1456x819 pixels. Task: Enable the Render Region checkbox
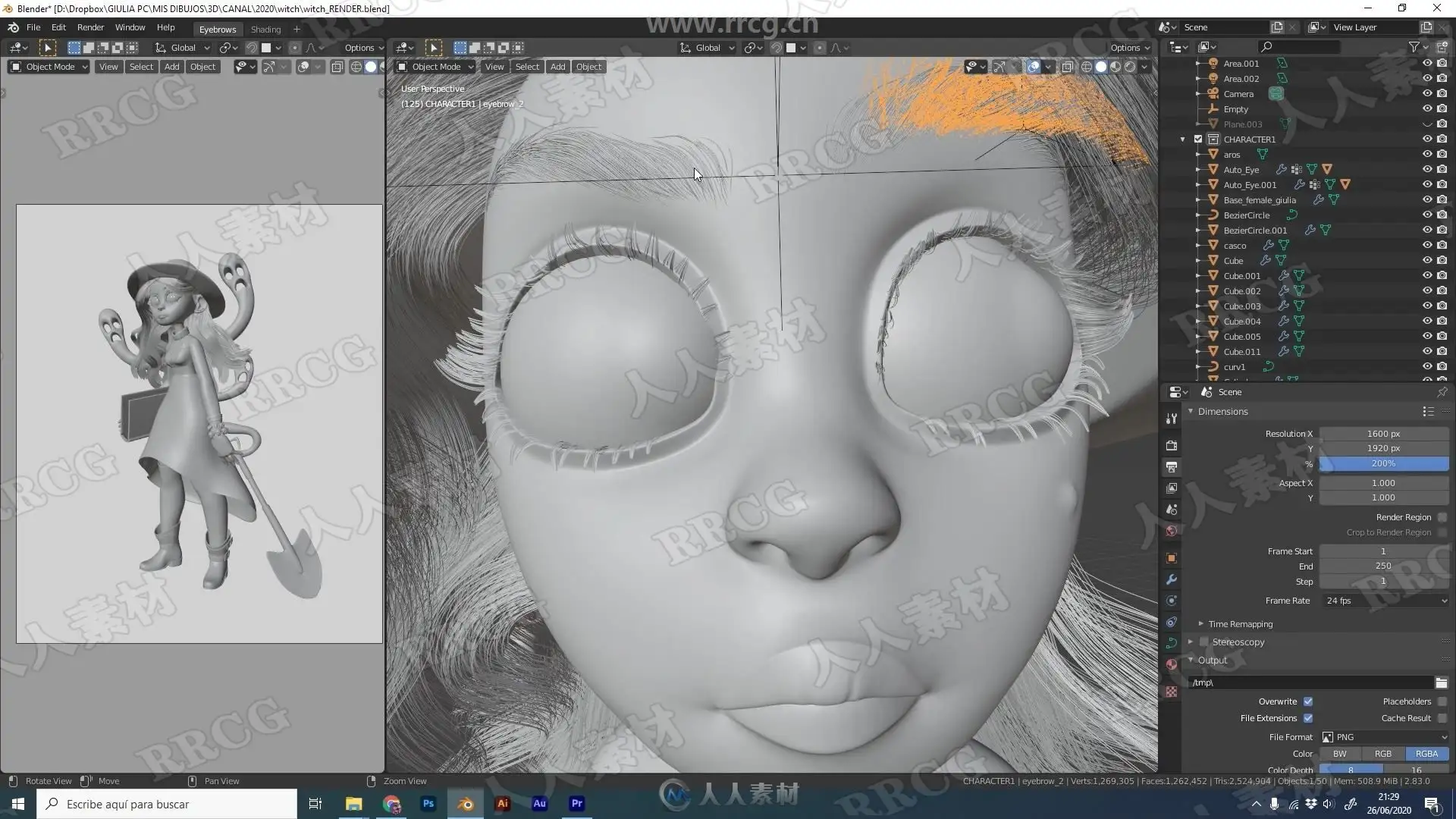[x=1442, y=517]
